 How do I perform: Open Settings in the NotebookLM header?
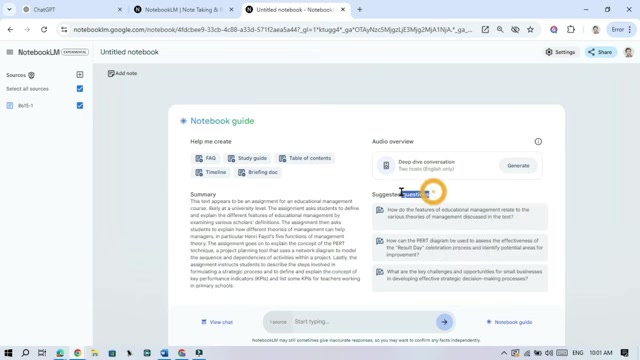click(560, 52)
